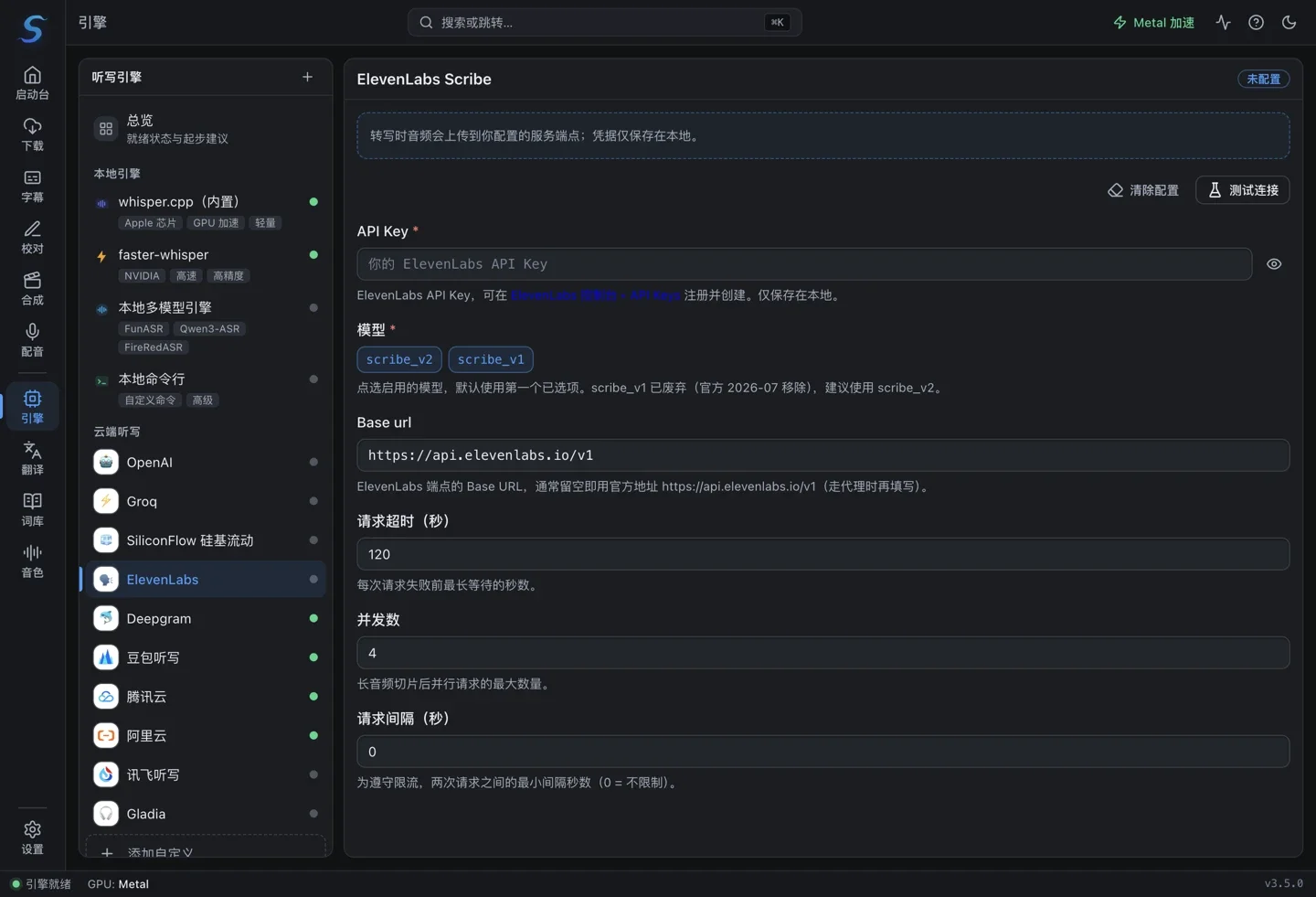The image size is (1316, 897).
Task: Click the app logo in top-left corner
Action: 32,28
